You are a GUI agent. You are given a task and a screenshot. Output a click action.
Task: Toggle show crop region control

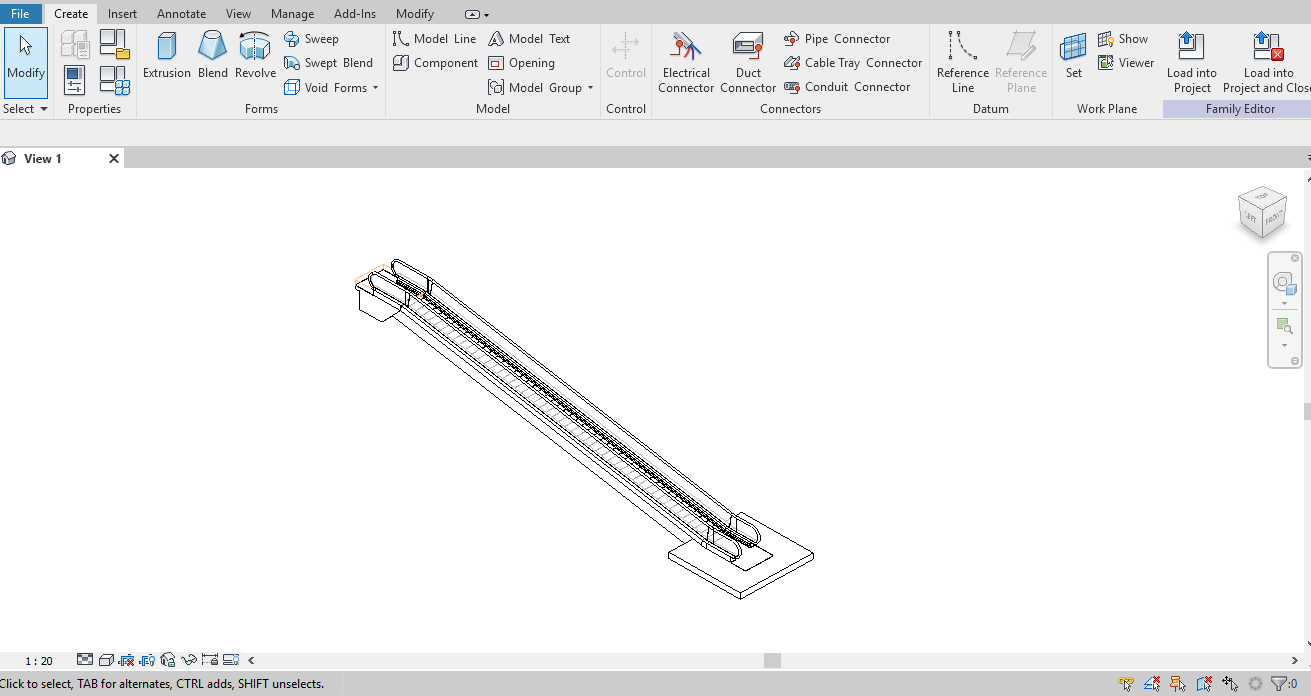tap(147, 660)
